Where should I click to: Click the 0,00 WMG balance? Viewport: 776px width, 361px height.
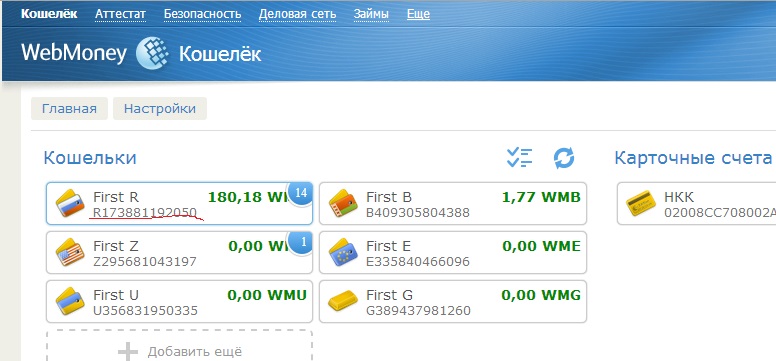coord(541,295)
